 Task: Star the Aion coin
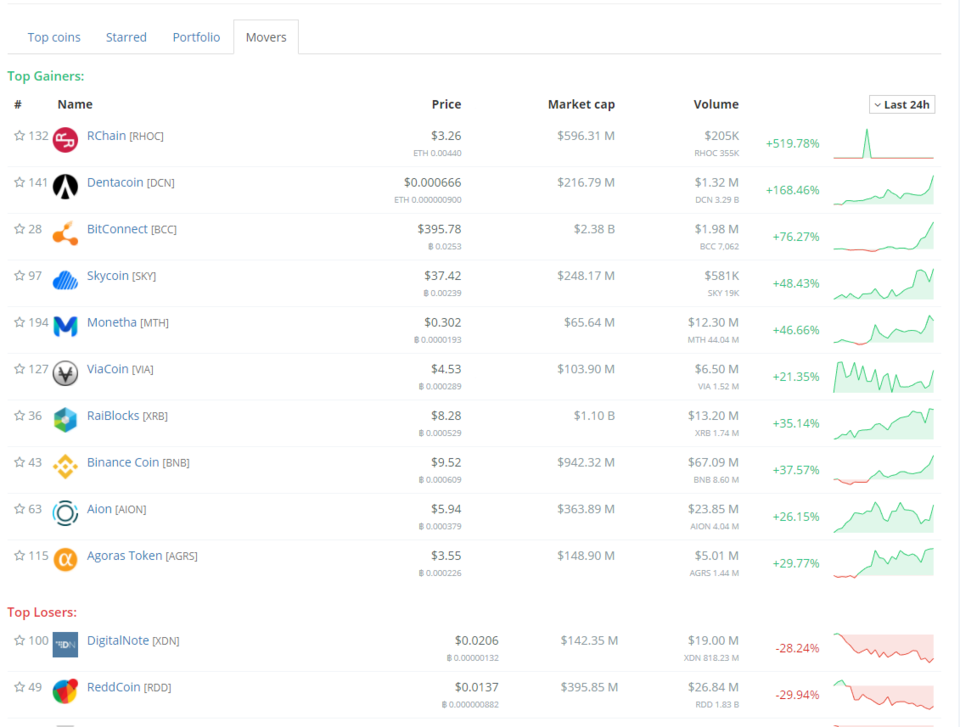point(20,509)
